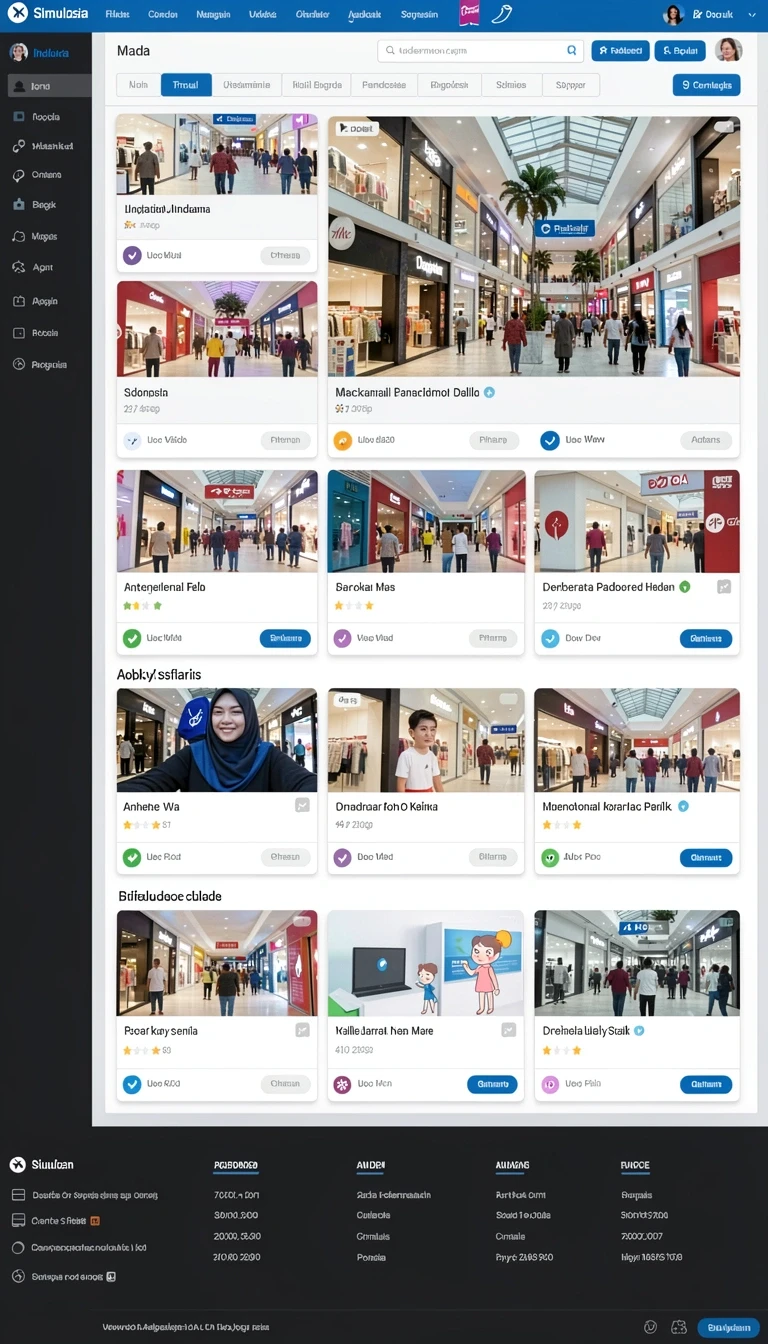
Task: Click grey button on Undatioid Jindama card
Action: tap(285, 255)
